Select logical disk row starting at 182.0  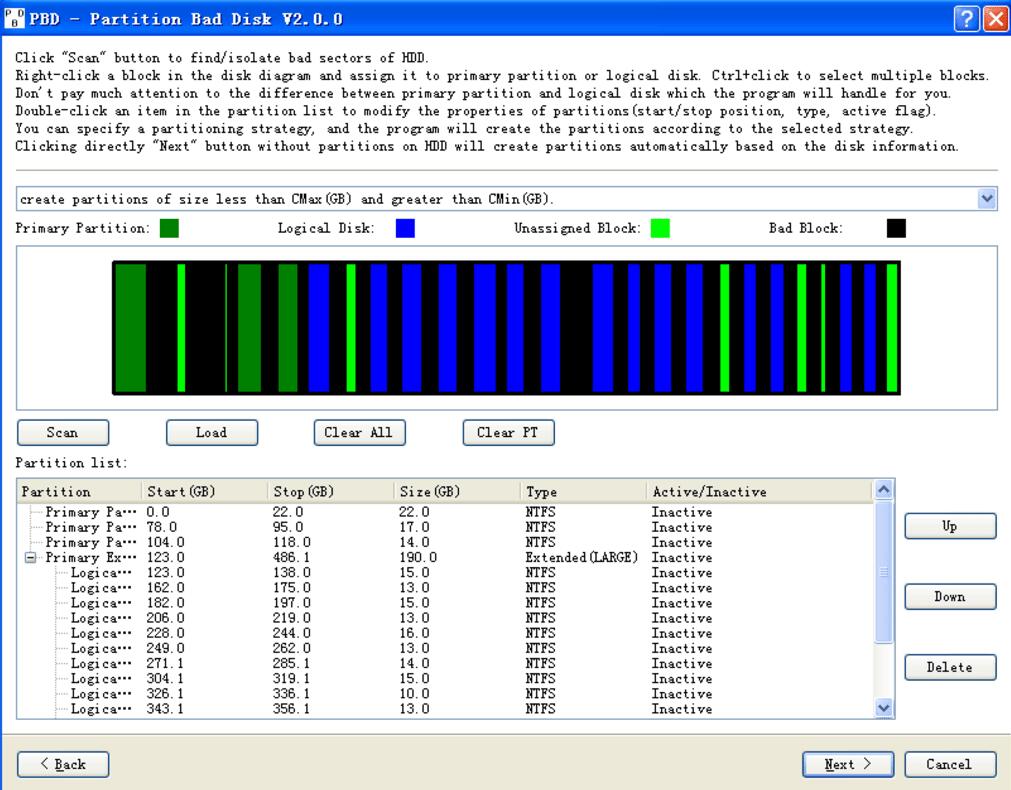(x=445, y=603)
